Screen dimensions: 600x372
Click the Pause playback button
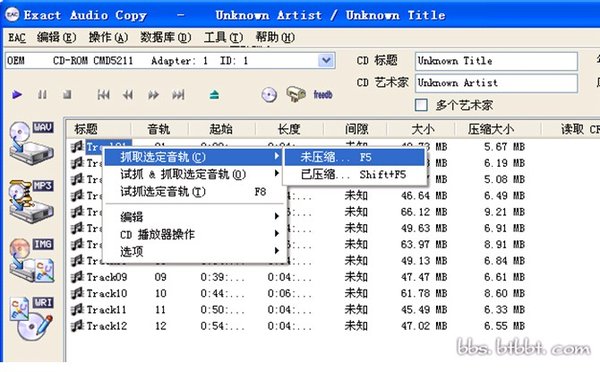pos(42,94)
